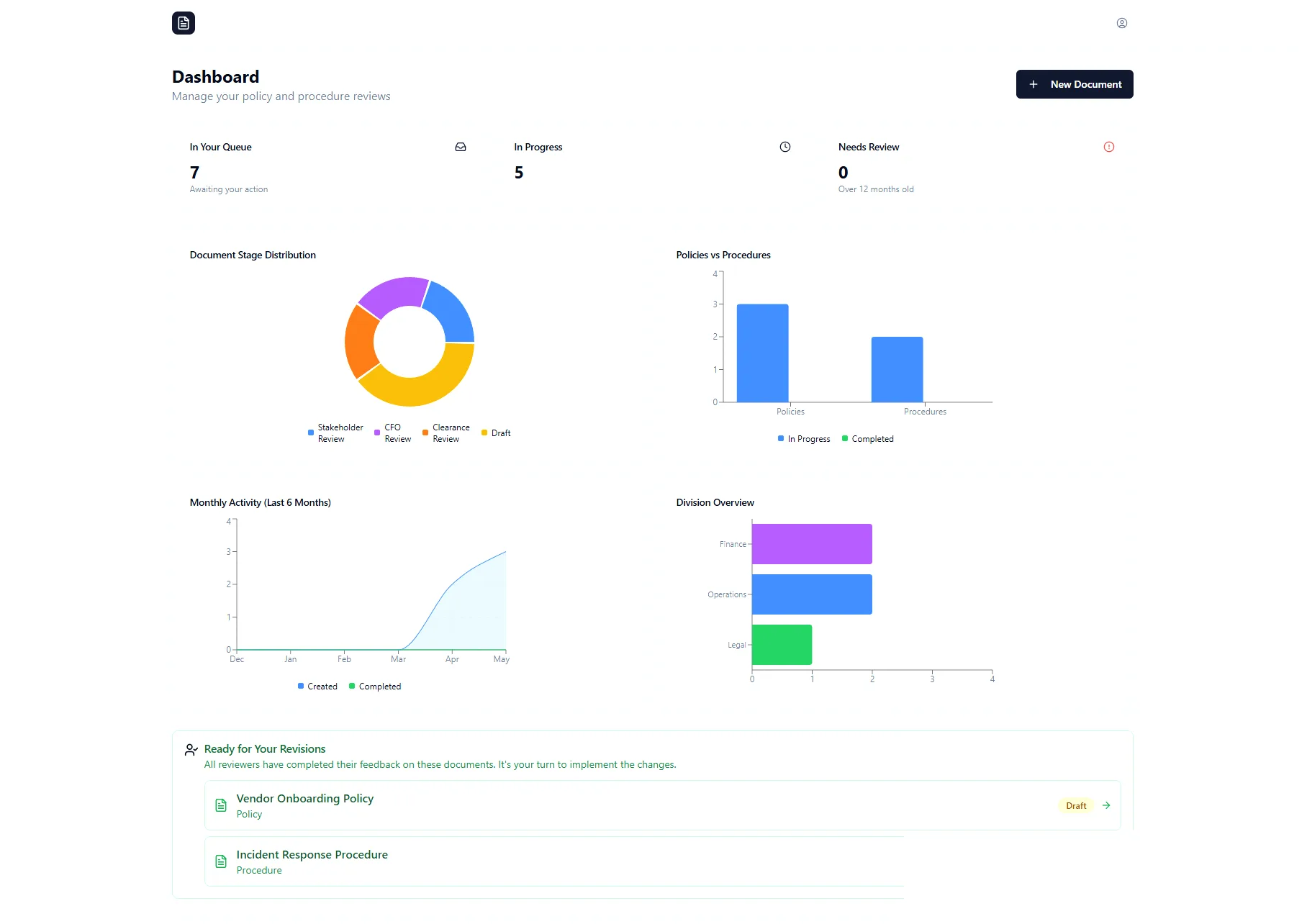1307x924 pixels.
Task: Click the inbox icon in In Your Queue
Action: (461, 147)
